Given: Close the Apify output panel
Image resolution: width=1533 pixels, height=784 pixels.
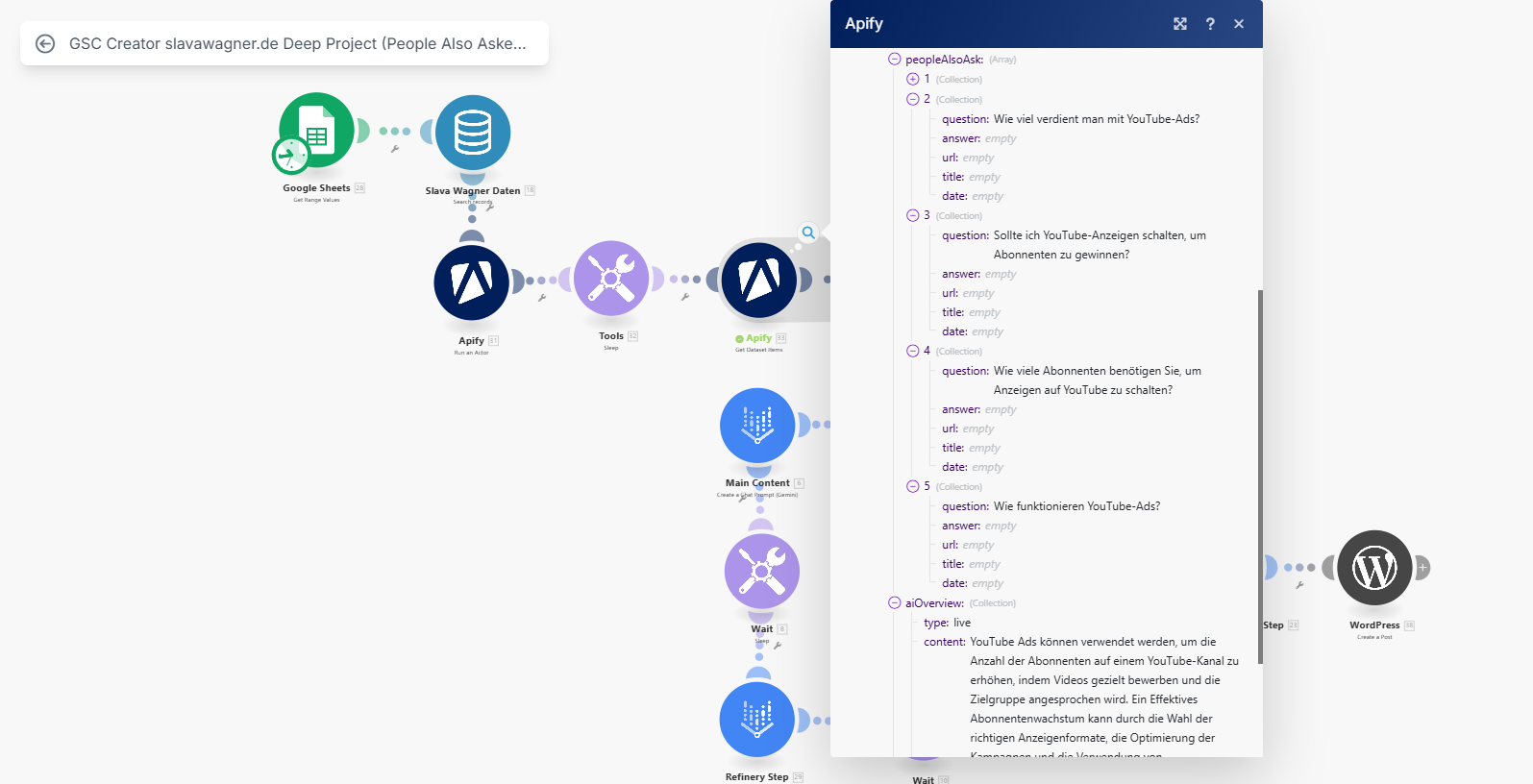Looking at the screenshot, I should click(1239, 24).
